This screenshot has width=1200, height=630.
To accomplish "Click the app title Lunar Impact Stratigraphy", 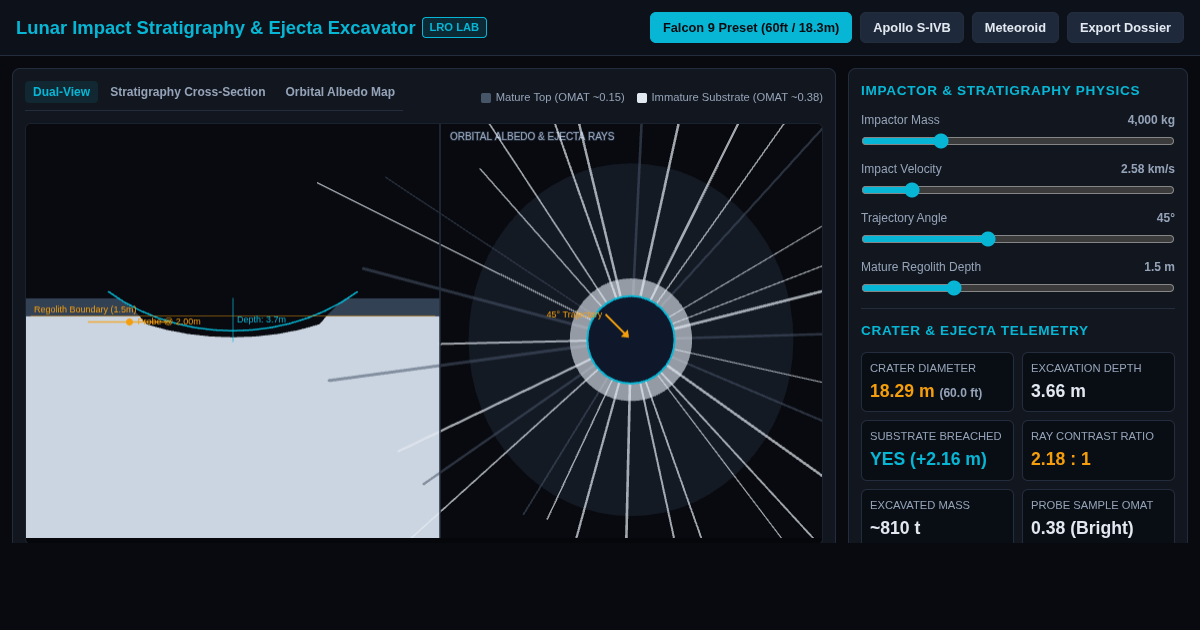I will click(x=216, y=28).
